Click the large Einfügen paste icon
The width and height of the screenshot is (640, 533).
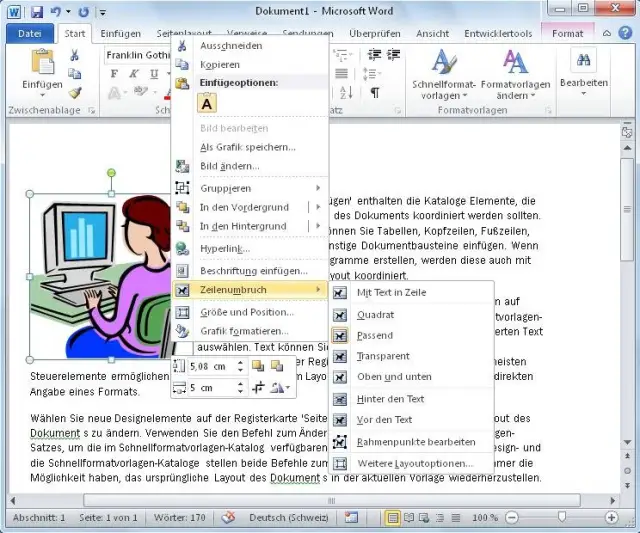[42, 62]
